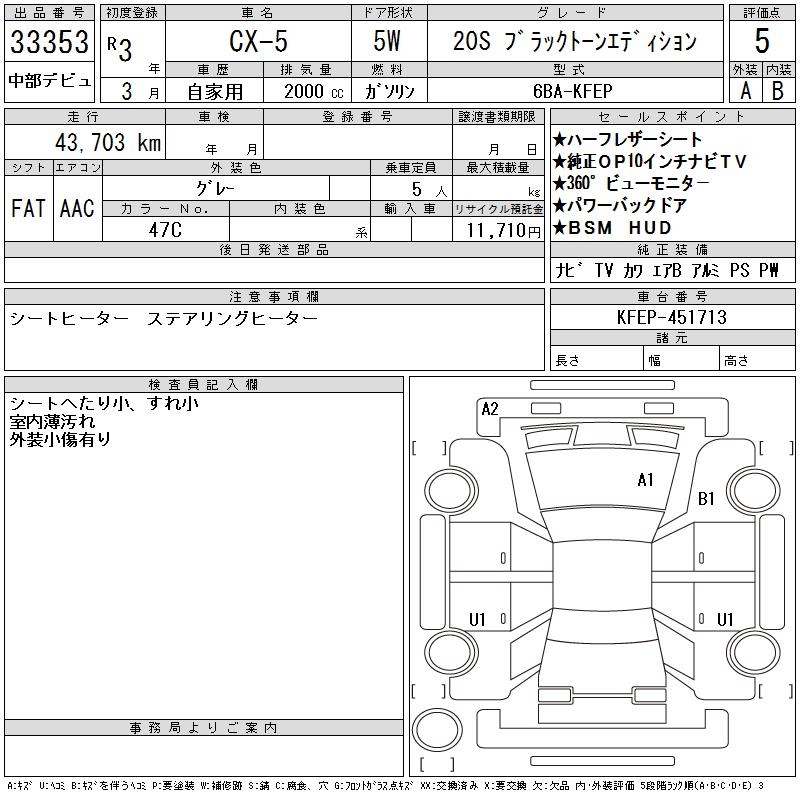Screen dimensions: 800x800
Task: Click the exterior color グレー
Action: pos(215,189)
